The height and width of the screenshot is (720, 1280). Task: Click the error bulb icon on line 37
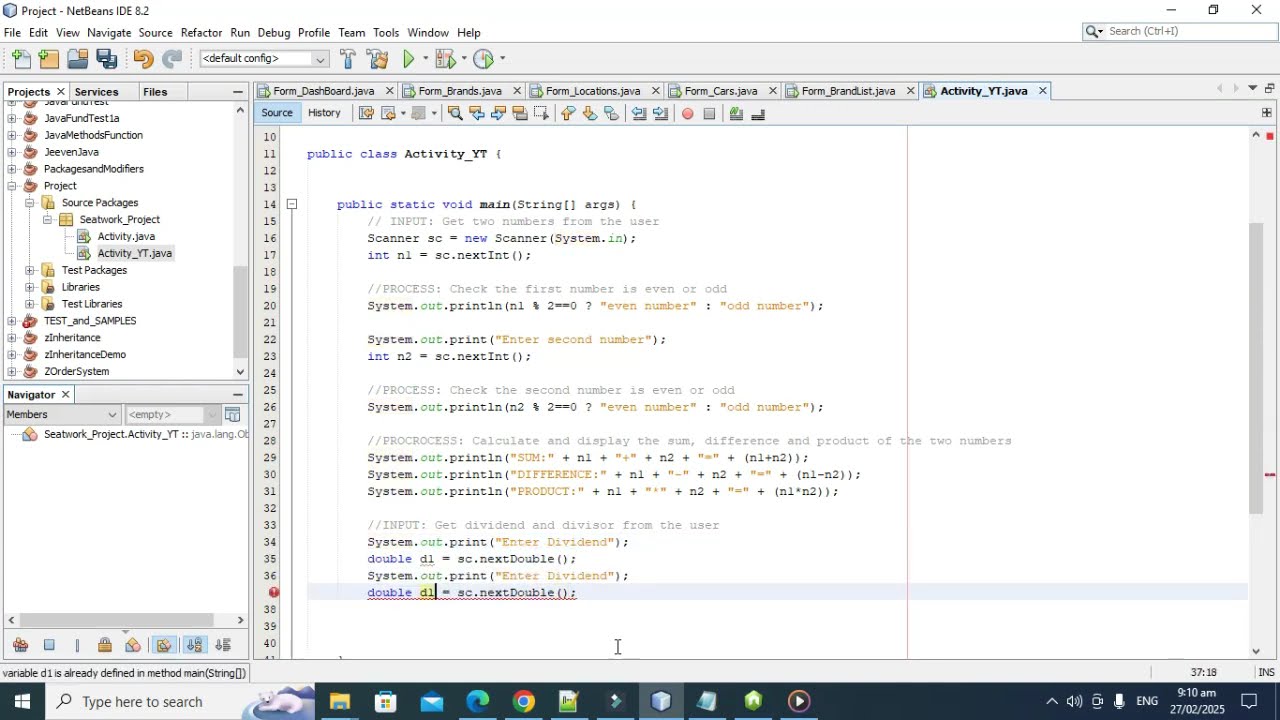tap(274, 592)
